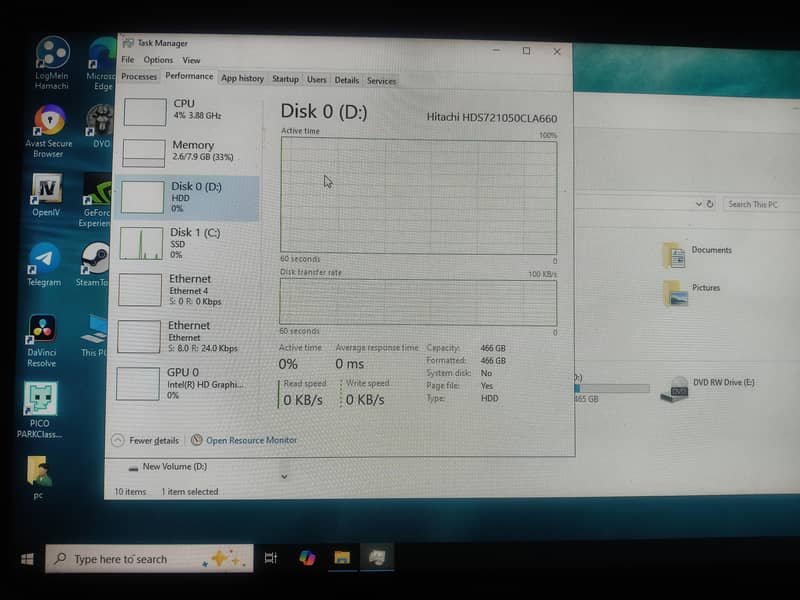Select CPU in the performance sidebar
This screenshot has height=600, width=800.
click(190, 111)
